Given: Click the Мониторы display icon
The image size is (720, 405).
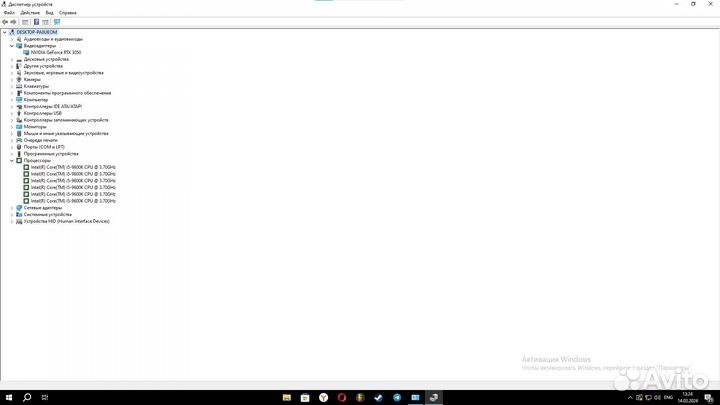Looking at the screenshot, I should (x=19, y=127).
